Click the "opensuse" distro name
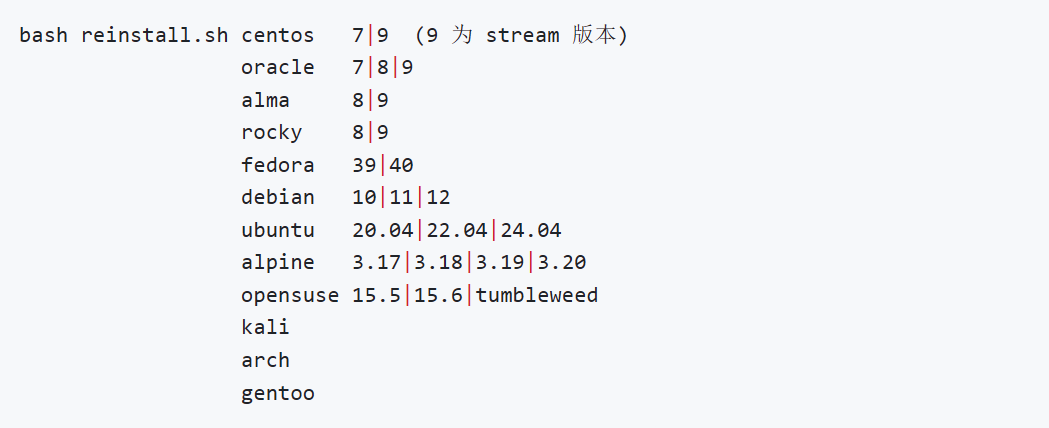Image resolution: width=1049 pixels, height=428 pixels. tap(290, 295)
